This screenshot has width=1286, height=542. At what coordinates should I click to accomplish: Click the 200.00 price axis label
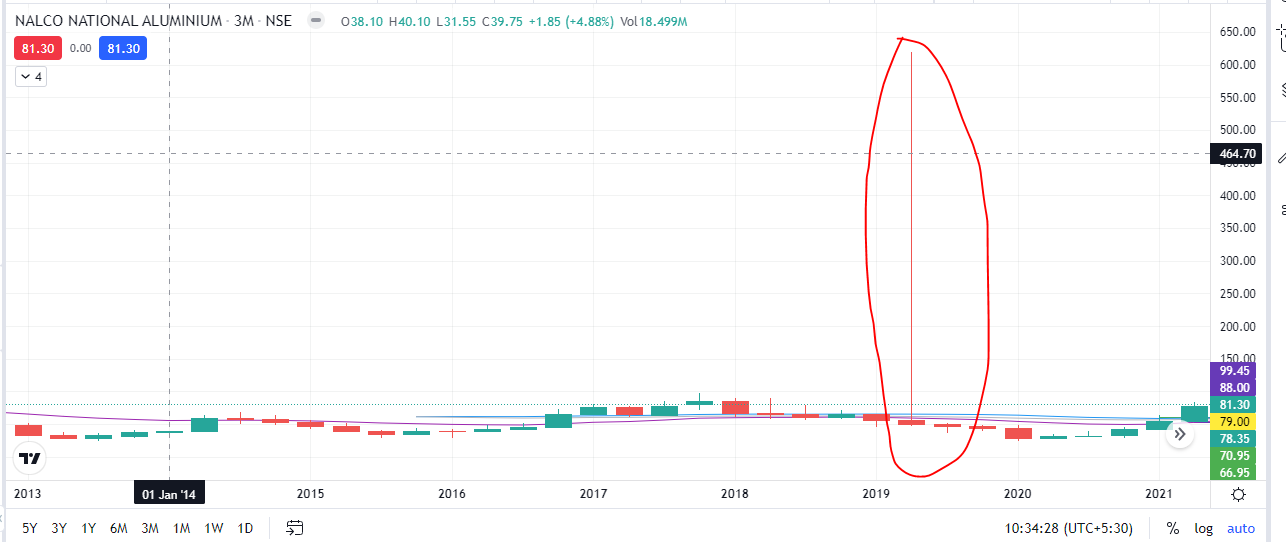pyautogui.click(x=1237, y=327)
